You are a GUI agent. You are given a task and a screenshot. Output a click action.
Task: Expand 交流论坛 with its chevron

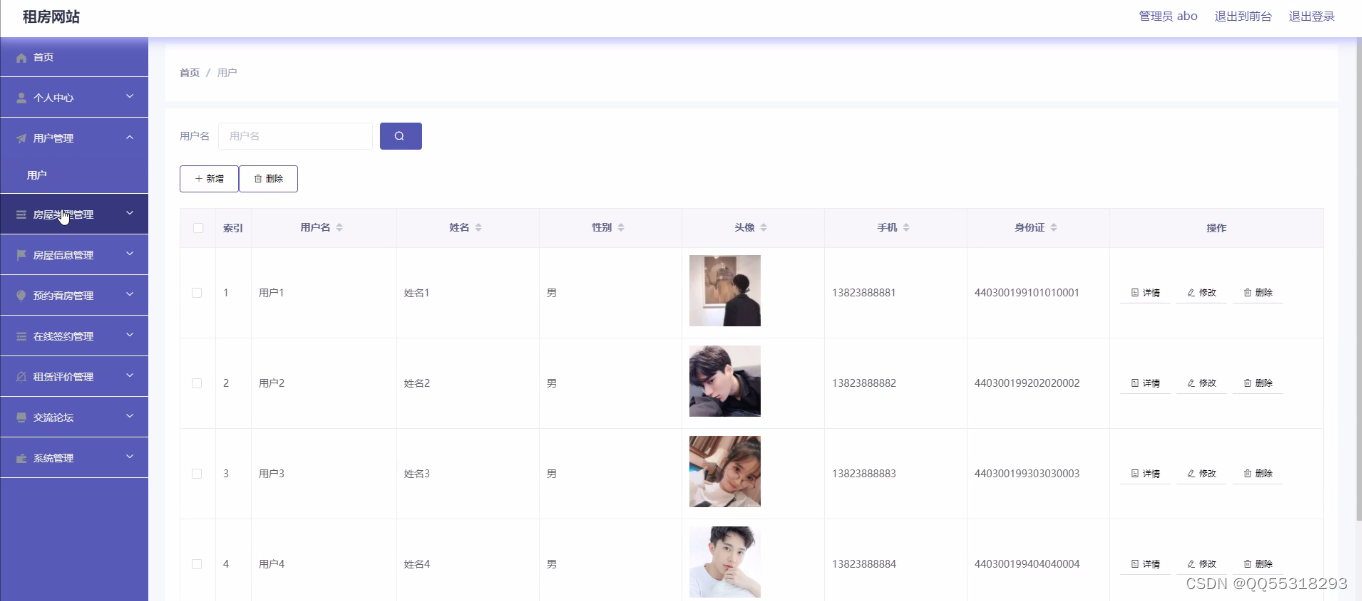[x=130, y=416]
